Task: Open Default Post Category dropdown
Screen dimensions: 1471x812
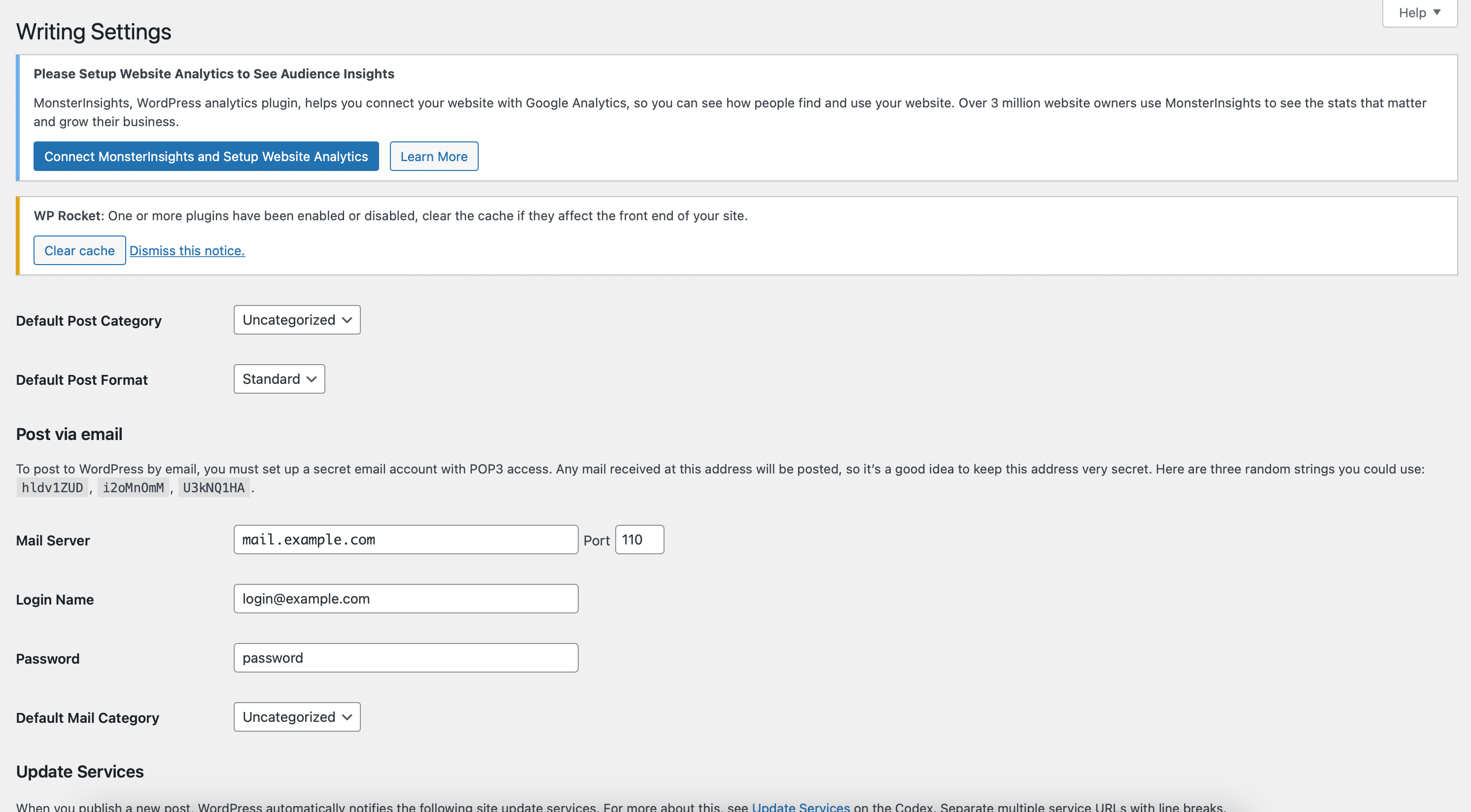Action: click(296, 320)
